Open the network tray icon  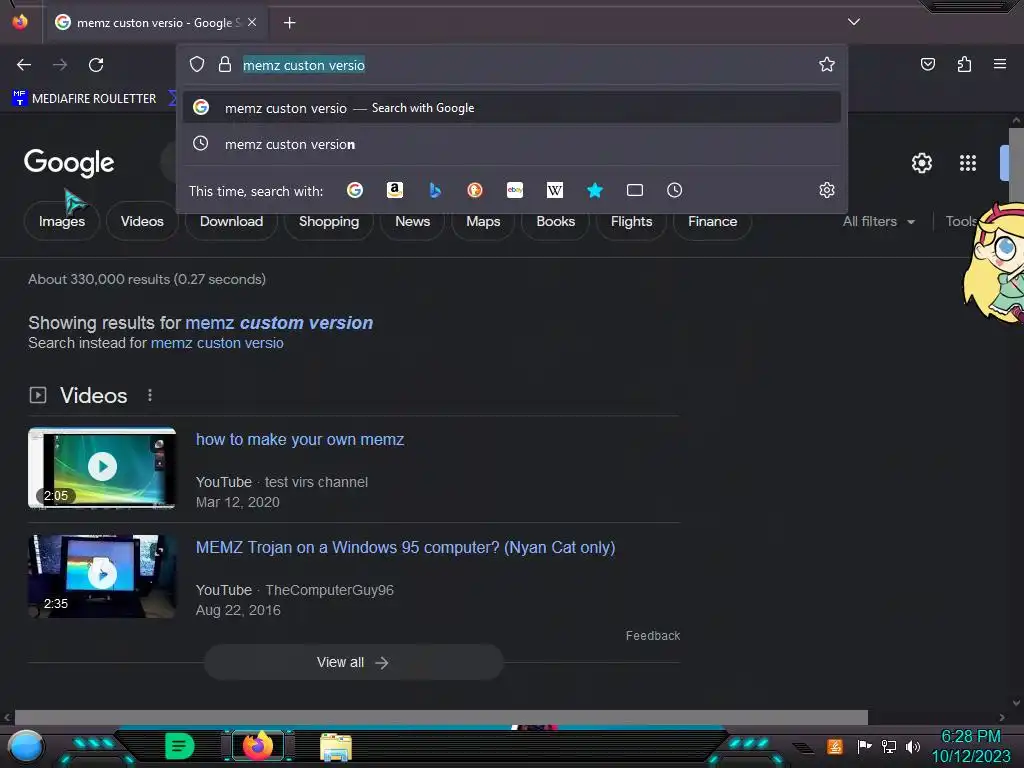(x=888, y=746)
